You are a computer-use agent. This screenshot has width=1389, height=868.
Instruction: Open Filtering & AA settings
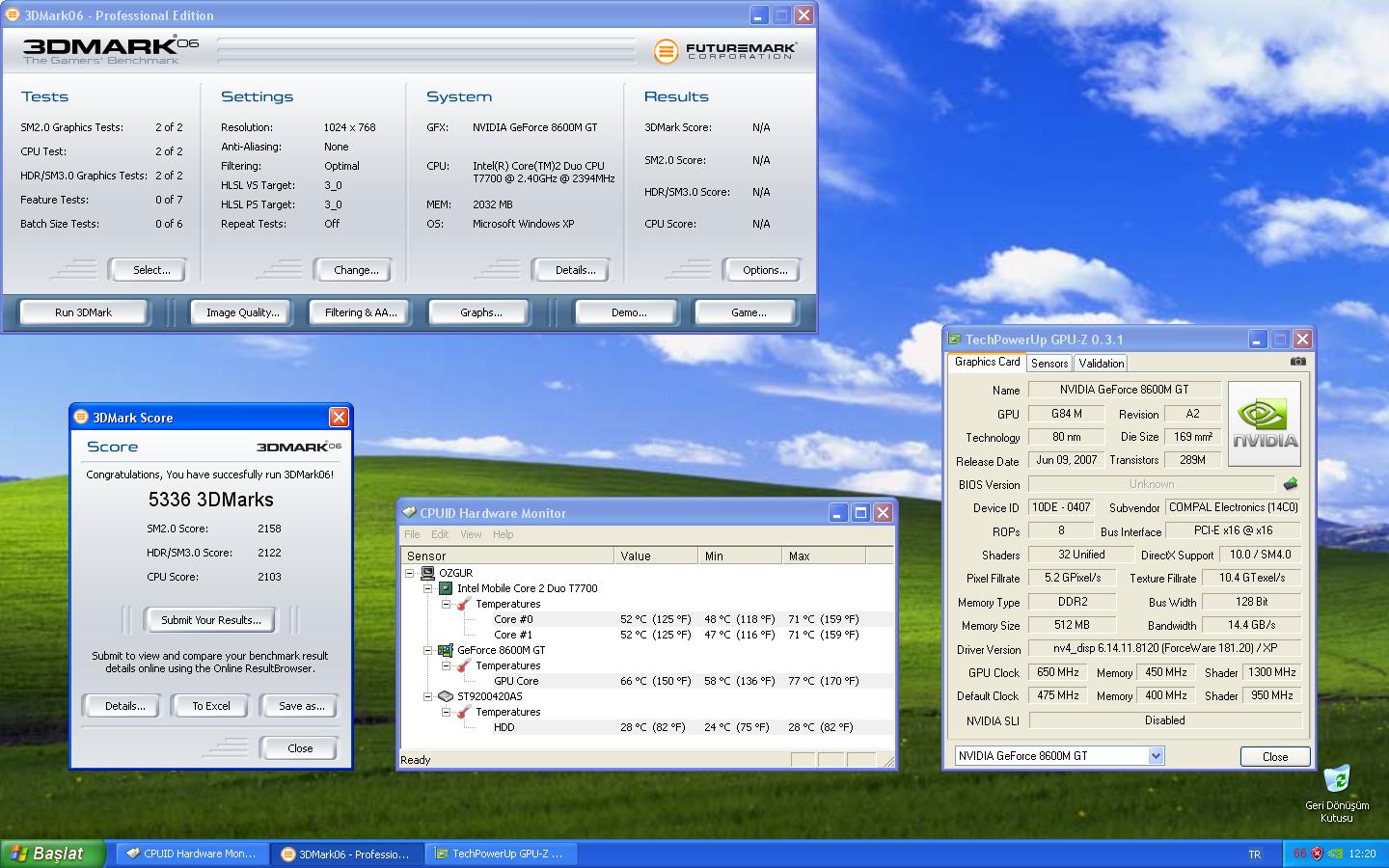coord(361,312)
